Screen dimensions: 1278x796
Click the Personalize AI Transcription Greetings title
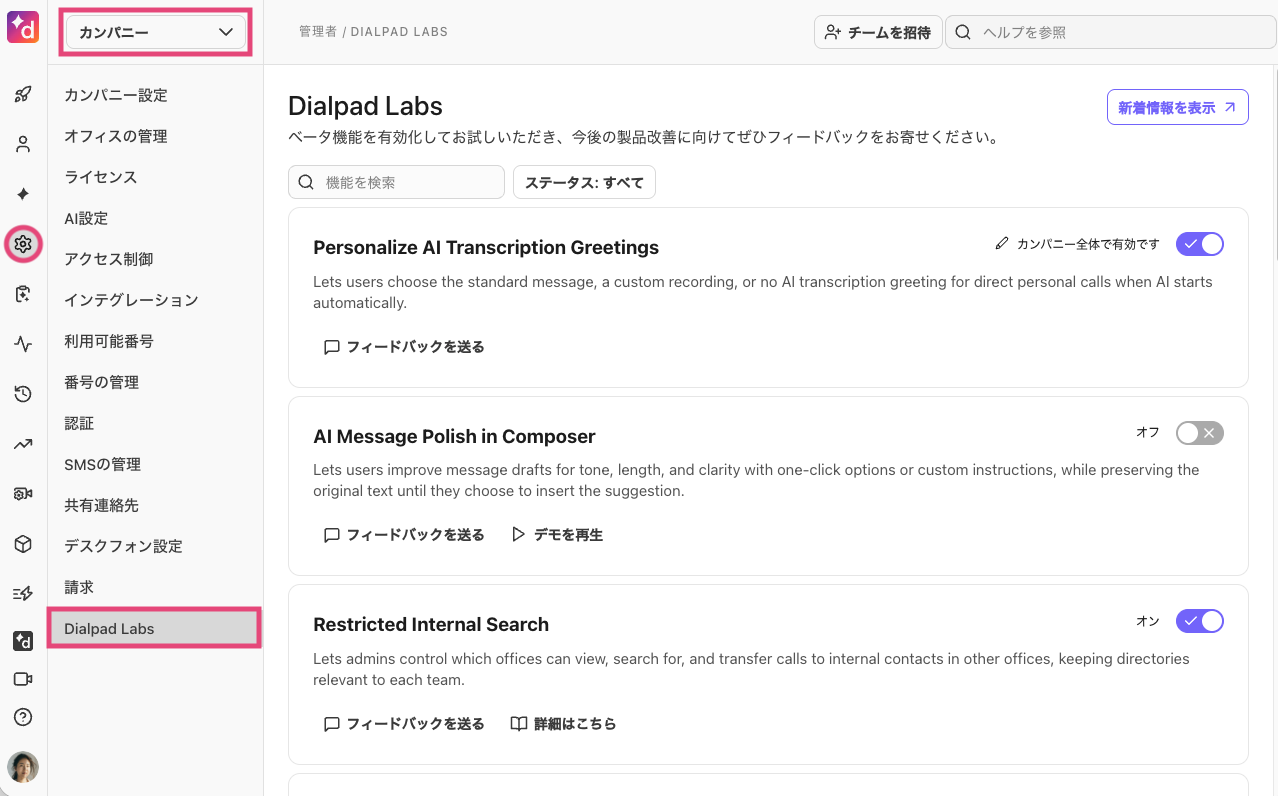point(486,248)
